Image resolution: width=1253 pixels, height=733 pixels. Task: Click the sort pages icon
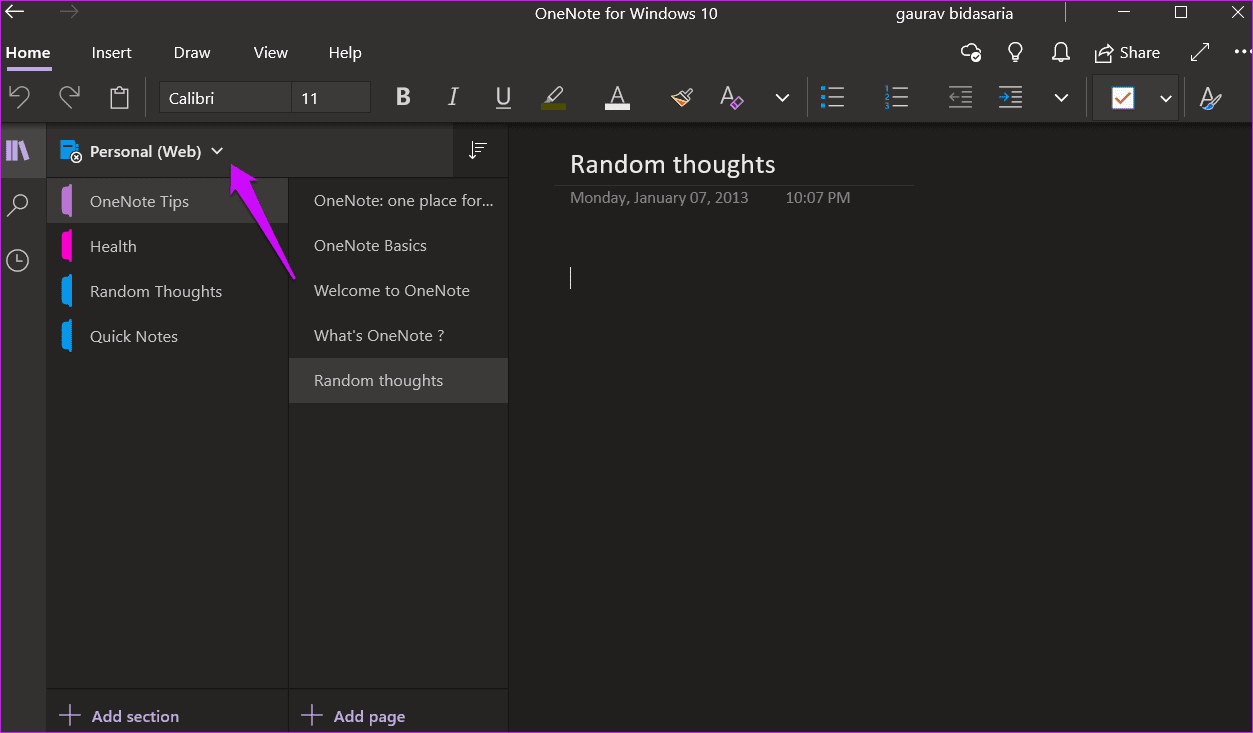(478, 150)
